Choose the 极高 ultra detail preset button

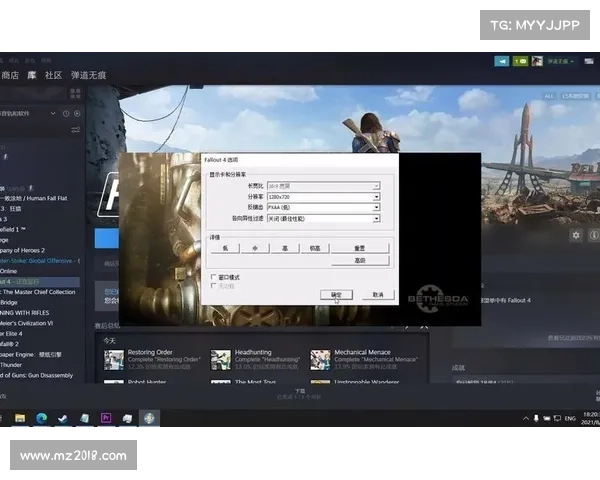pos(315,248)
